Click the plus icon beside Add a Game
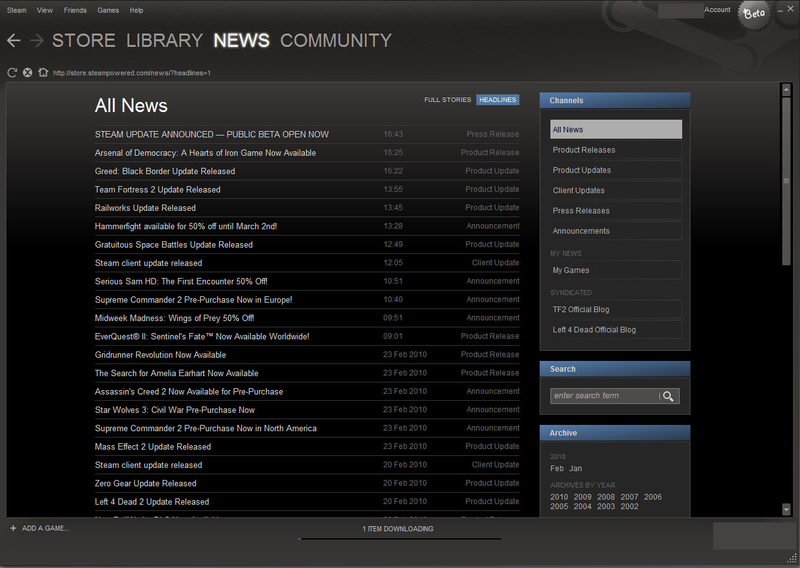The width and height of the screenshot is (800, 568). (13, 528)
